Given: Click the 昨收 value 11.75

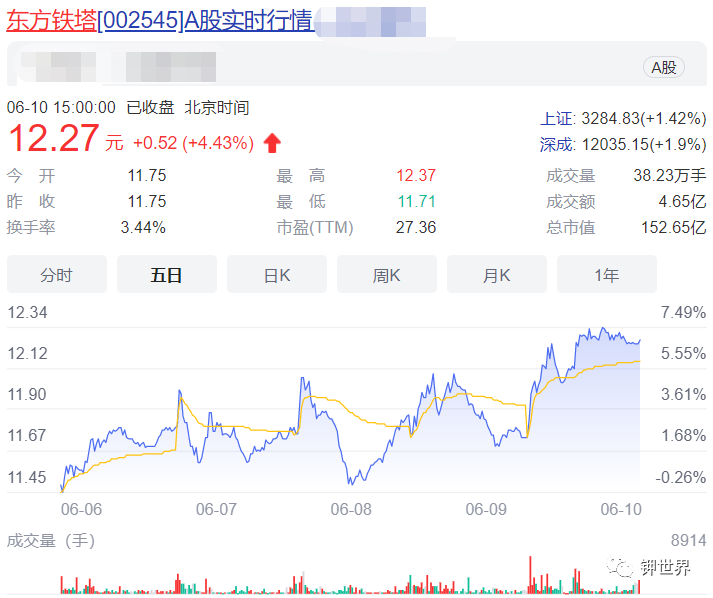Looking at the screenshot, I should pos(147,201).
